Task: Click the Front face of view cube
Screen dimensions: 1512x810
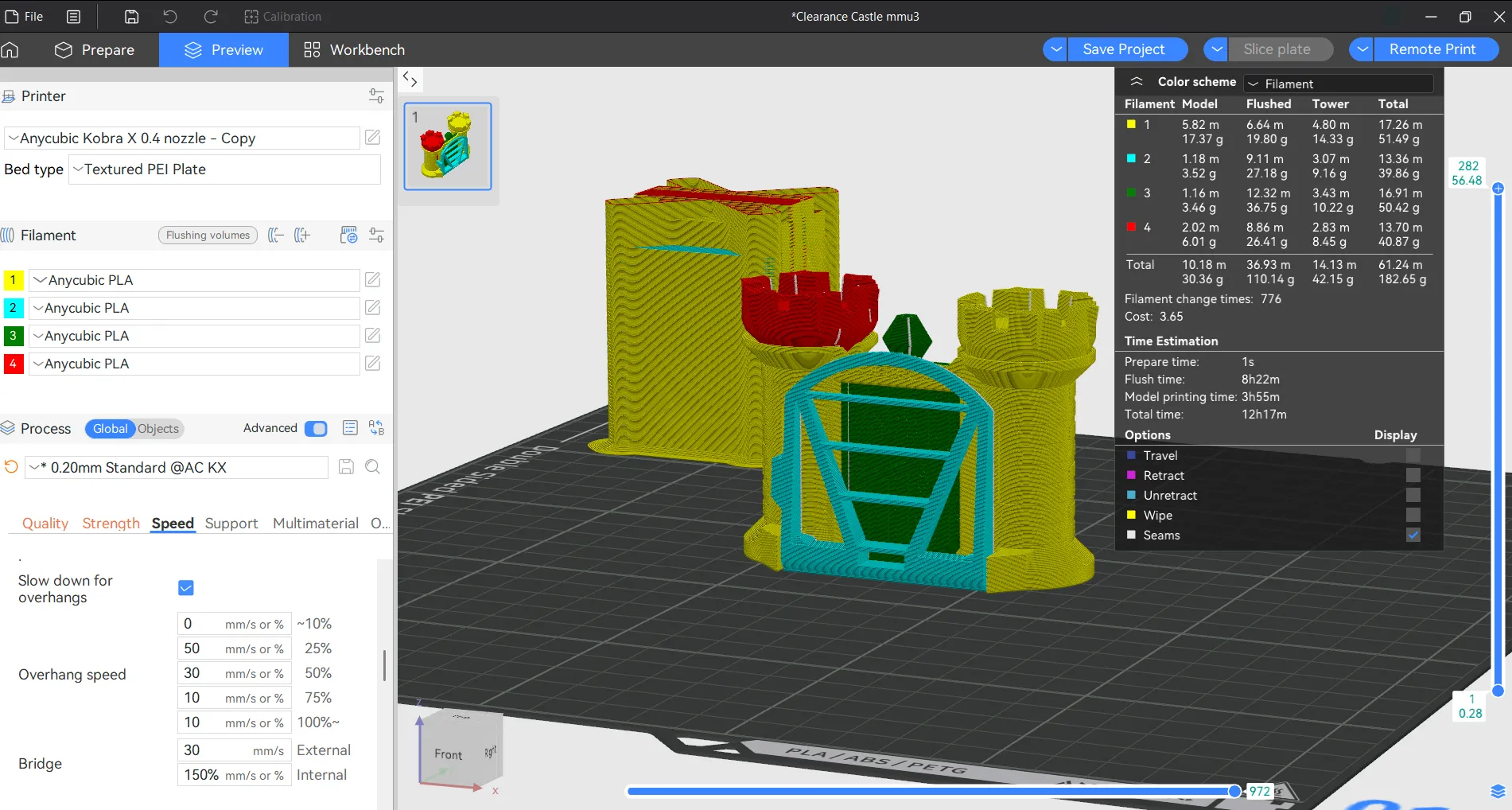Action: pyautogui.click(x=448, y=754)
